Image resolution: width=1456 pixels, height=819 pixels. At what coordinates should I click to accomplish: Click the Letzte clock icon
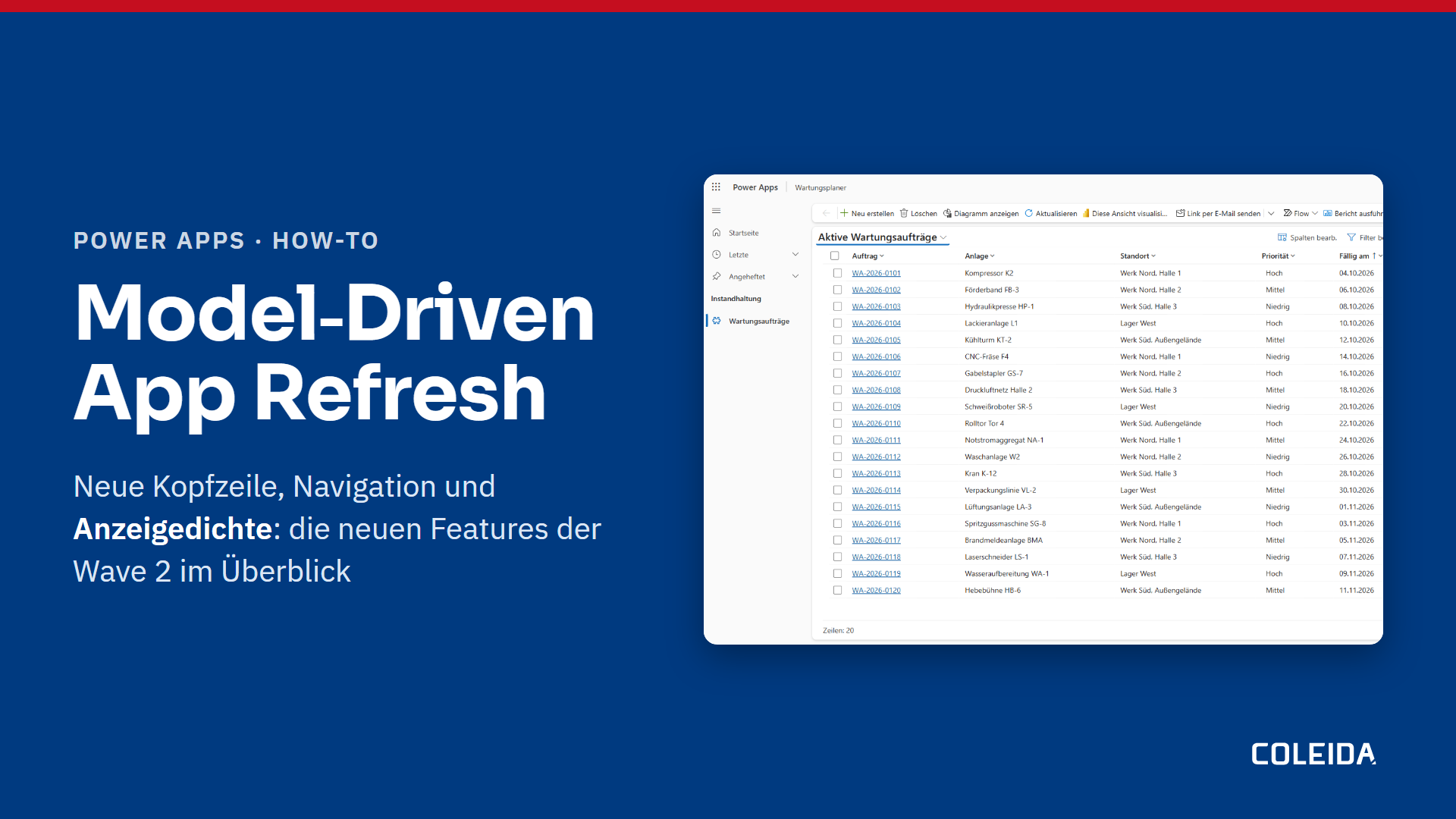716,255
